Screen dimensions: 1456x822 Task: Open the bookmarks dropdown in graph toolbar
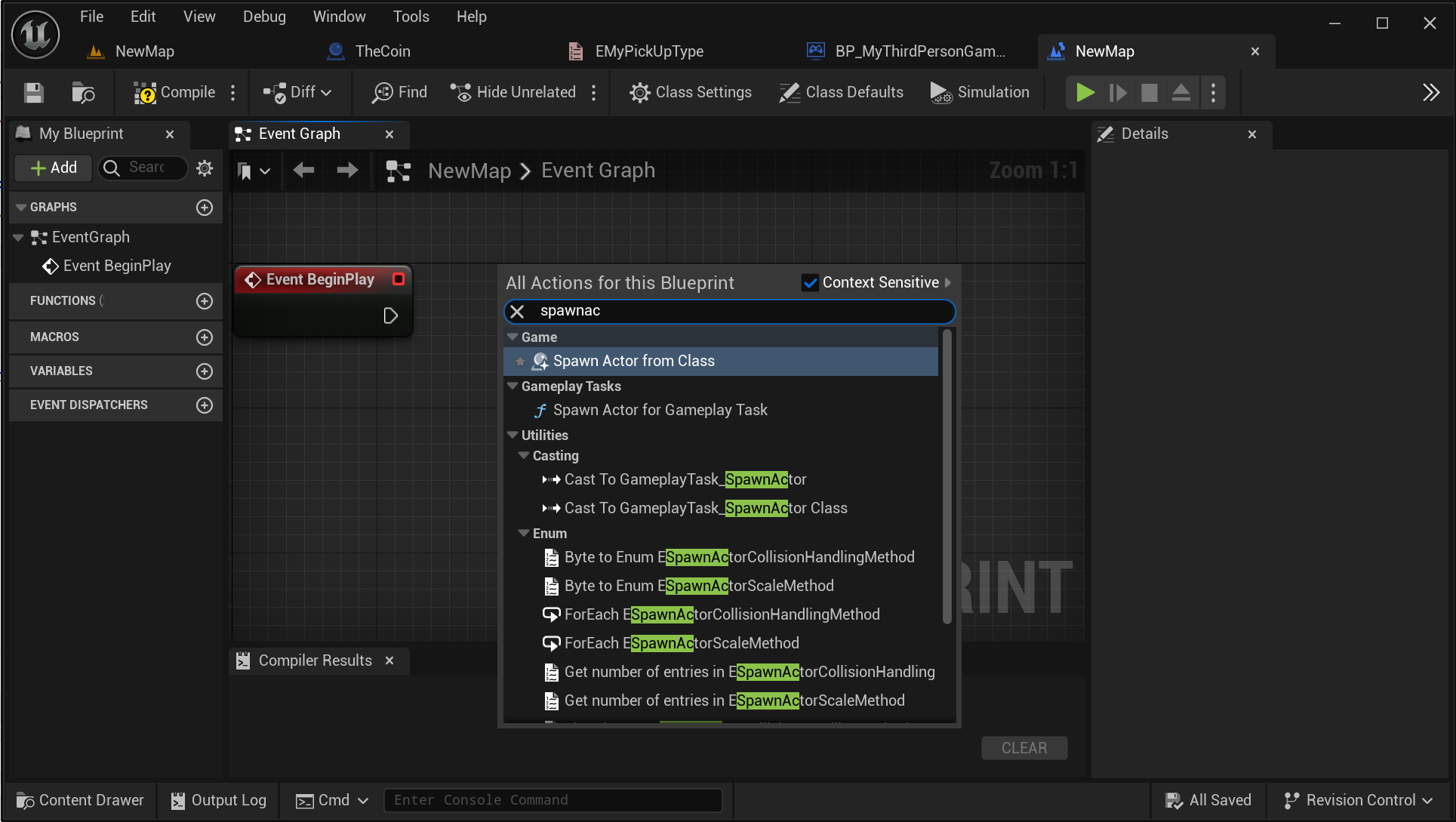pyautogui.click(x=253, y=171)
